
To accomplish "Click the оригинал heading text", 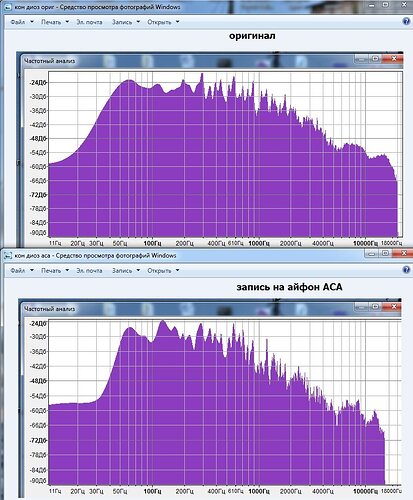I will [x=252, y=36].
